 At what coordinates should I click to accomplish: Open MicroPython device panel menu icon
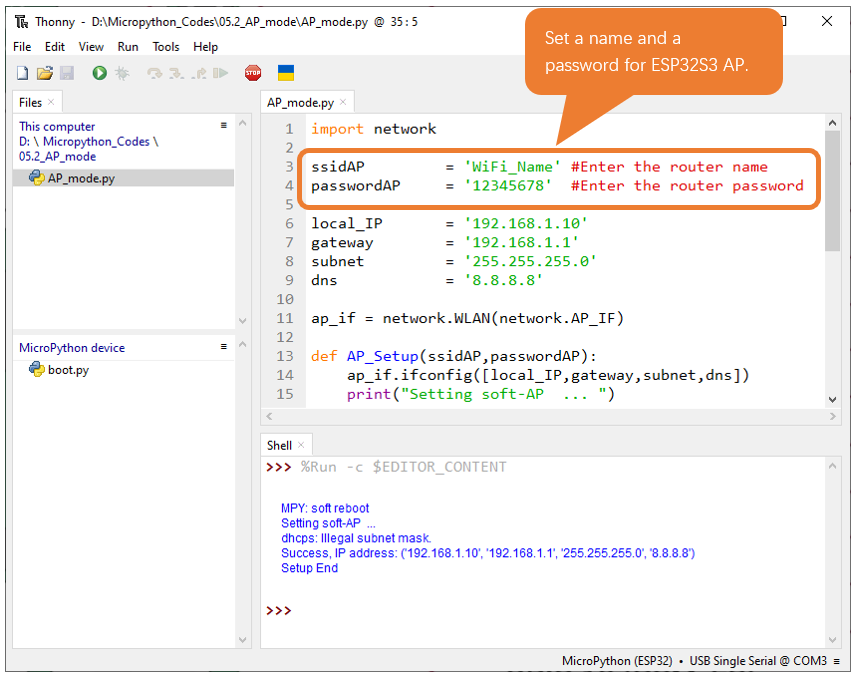[224, 347]
